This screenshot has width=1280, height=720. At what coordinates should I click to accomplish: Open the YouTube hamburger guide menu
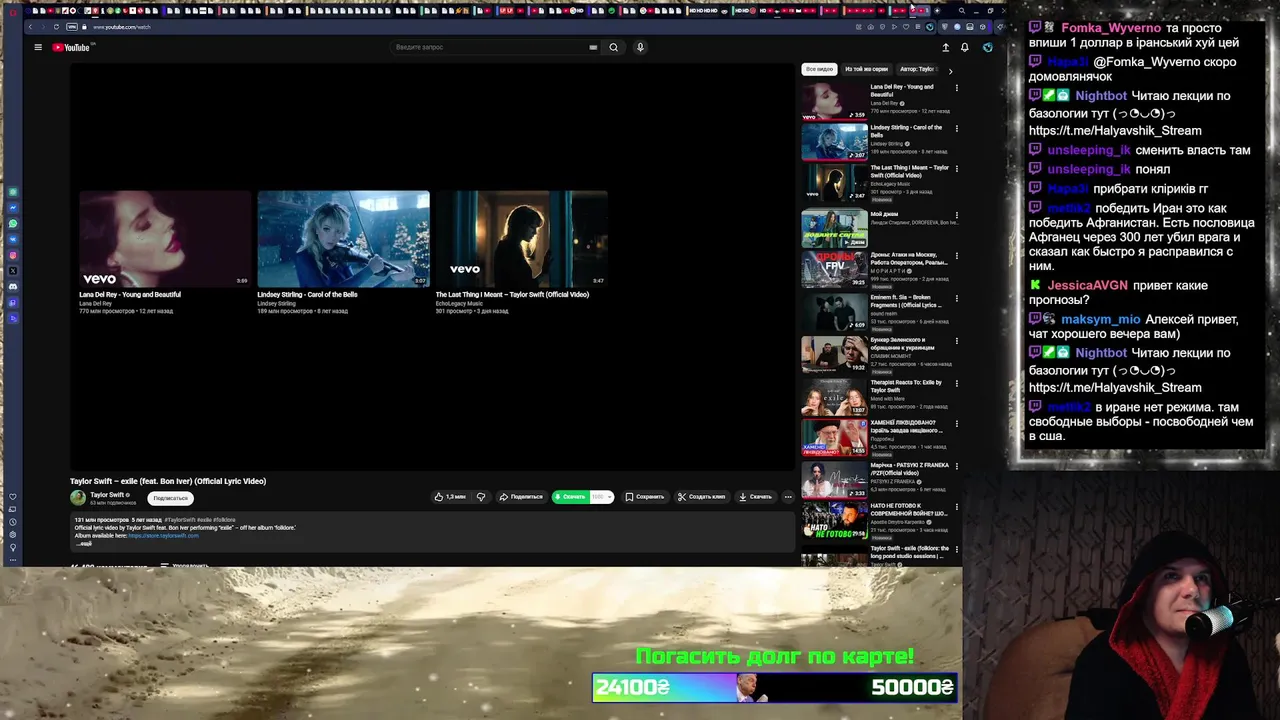pos(38,47)
